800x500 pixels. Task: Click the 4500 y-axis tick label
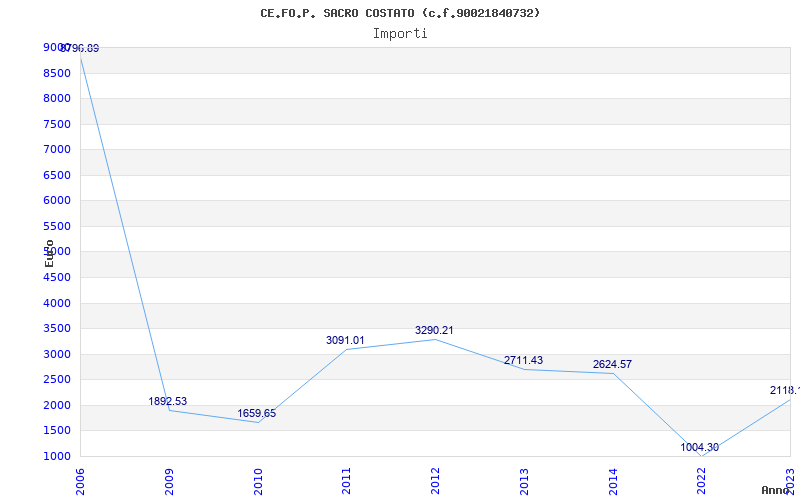(x=57, y=278)
